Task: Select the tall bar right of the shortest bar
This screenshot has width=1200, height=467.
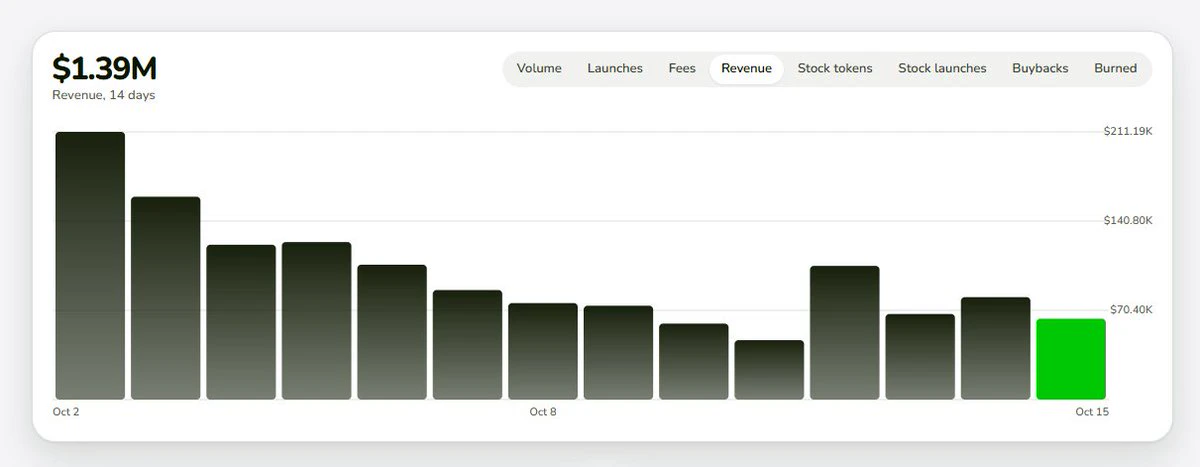Action: click(x=845, y=333)
